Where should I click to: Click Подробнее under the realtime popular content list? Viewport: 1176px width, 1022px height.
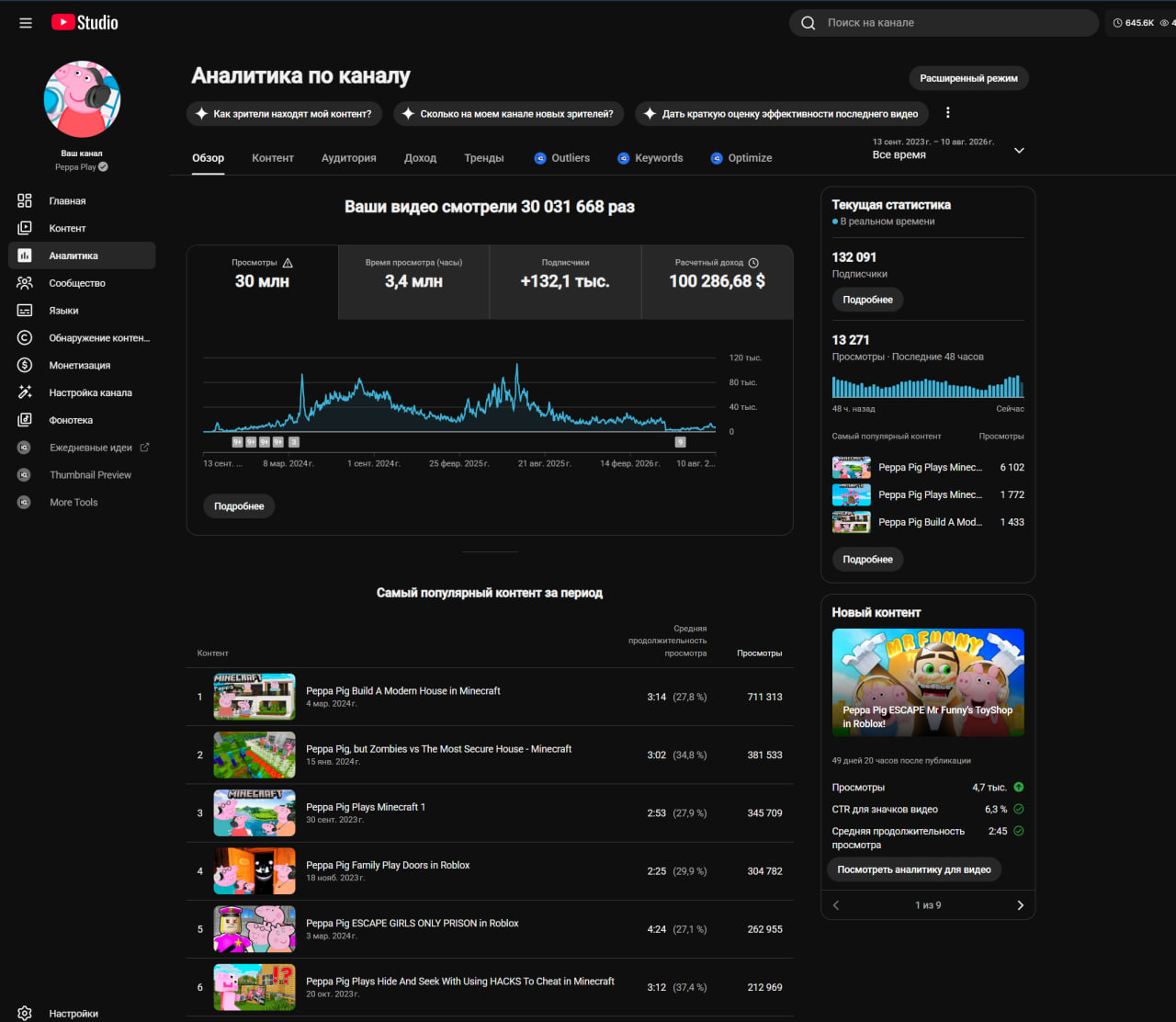(868, 560)
